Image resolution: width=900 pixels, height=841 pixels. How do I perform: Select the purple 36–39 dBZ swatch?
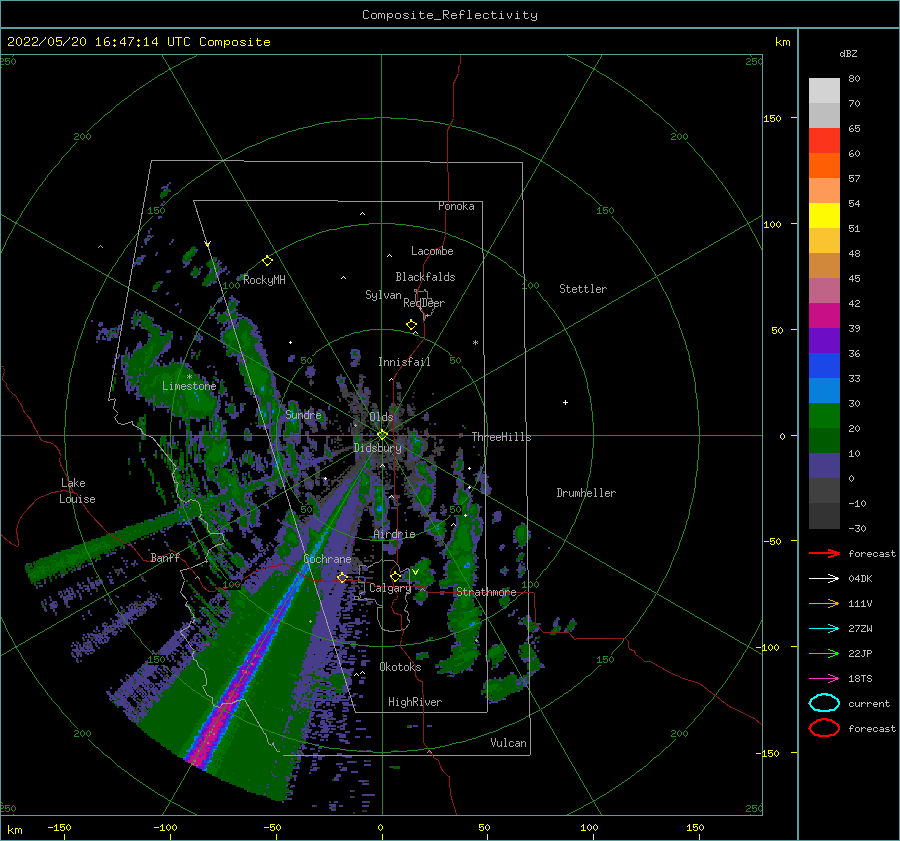pyautogui.click(x=824, y=341)
